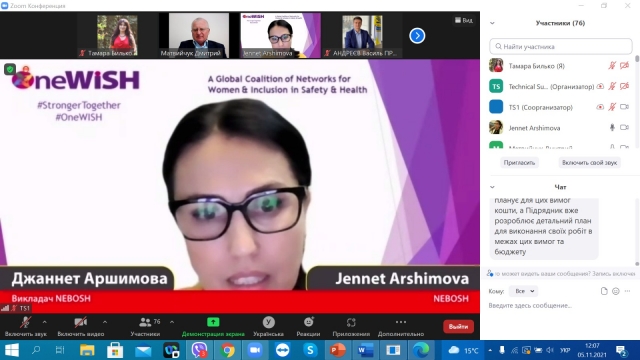The image size is (640, 360).
Task: Open Windows taskbar search
Action: click(36, 350)
